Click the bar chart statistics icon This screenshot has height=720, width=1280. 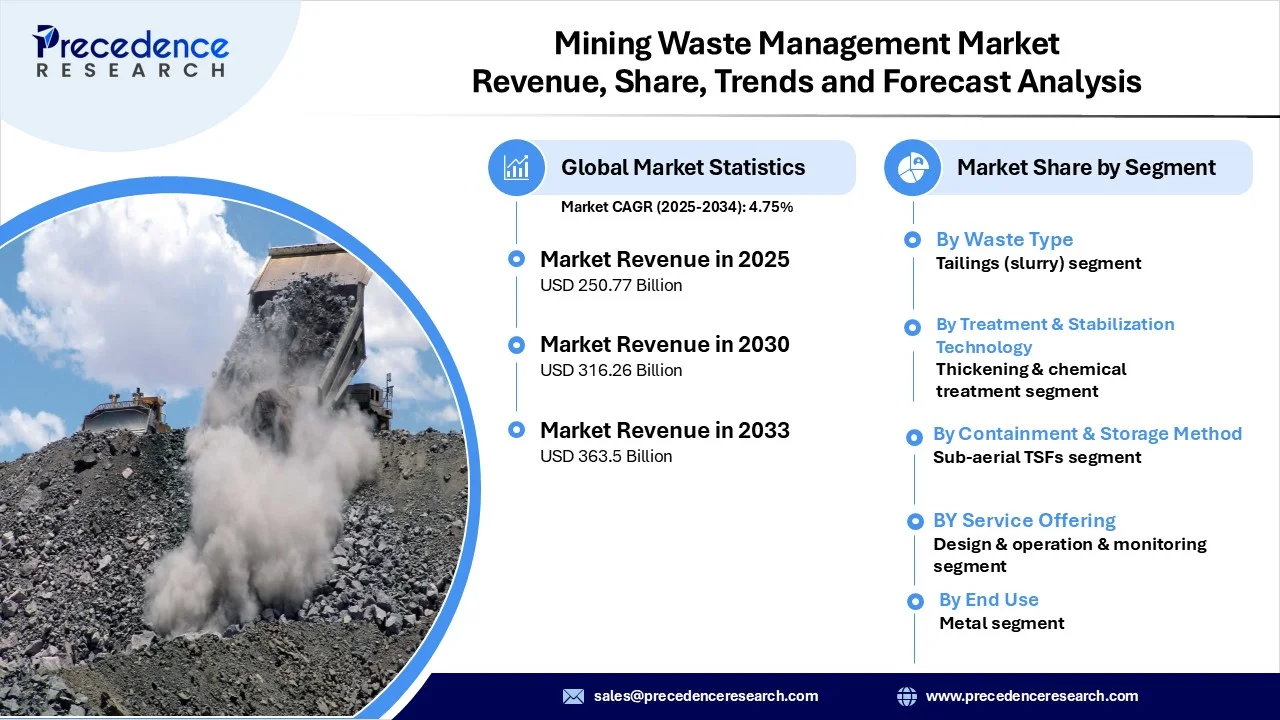516,167
